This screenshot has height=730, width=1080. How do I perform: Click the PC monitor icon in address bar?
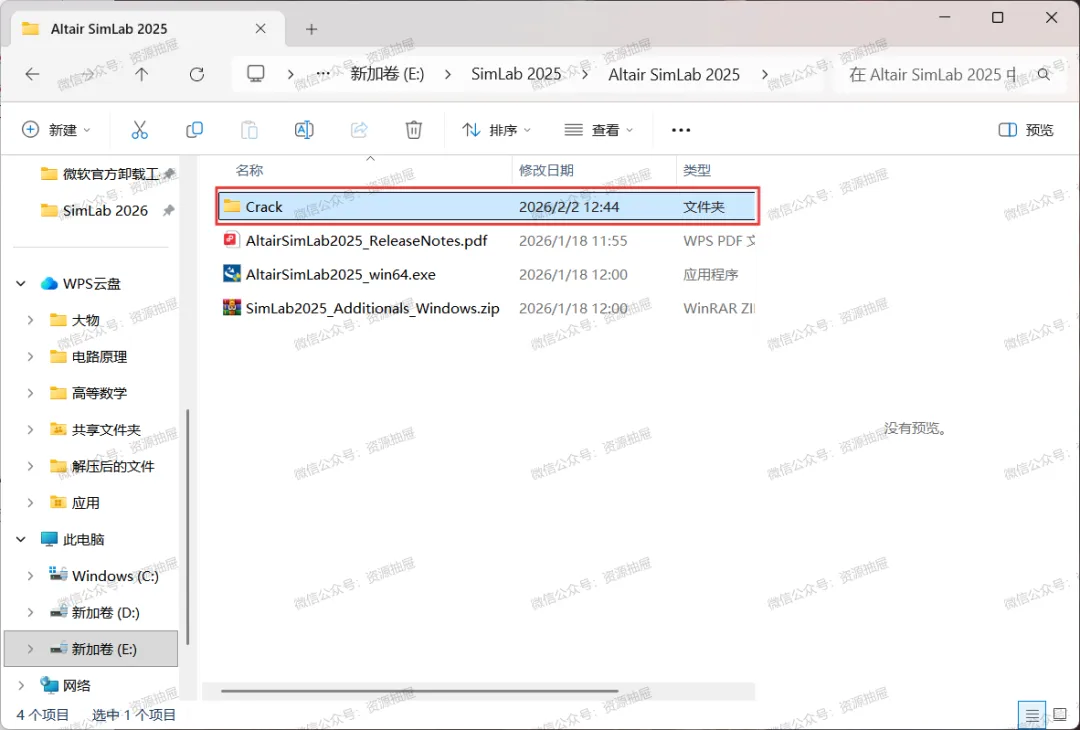(x=256, y=74)
